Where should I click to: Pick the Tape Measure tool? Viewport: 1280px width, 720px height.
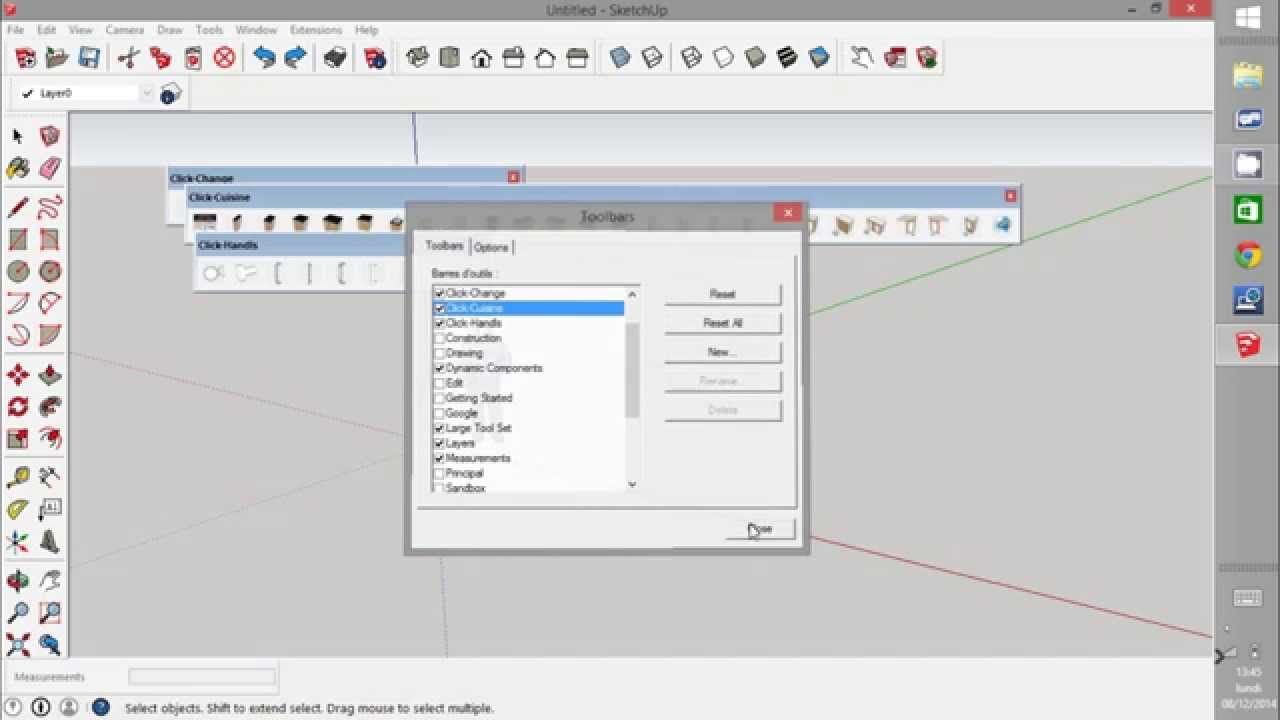(18, 478)
